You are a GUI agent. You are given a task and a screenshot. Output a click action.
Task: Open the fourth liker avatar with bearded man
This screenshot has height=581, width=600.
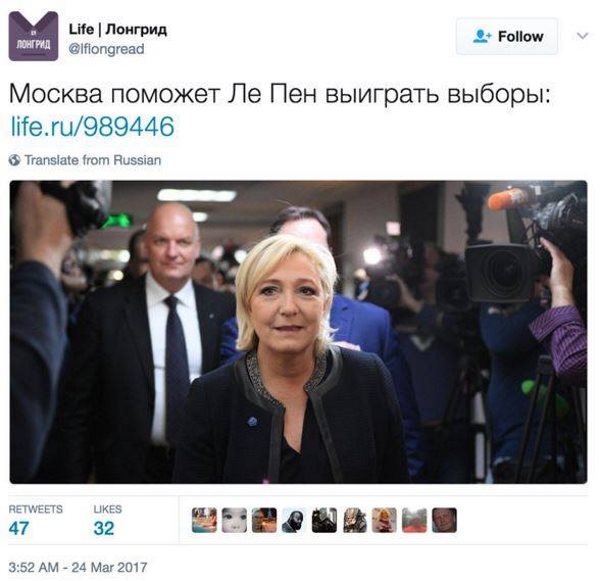tap(294, 520)
